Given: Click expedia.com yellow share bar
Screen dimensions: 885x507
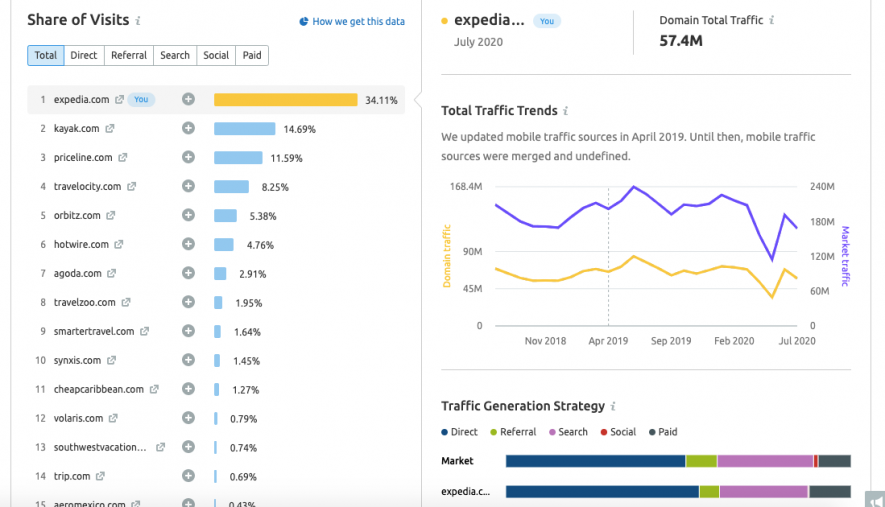Looking at the screenshot, I should 286,100.
